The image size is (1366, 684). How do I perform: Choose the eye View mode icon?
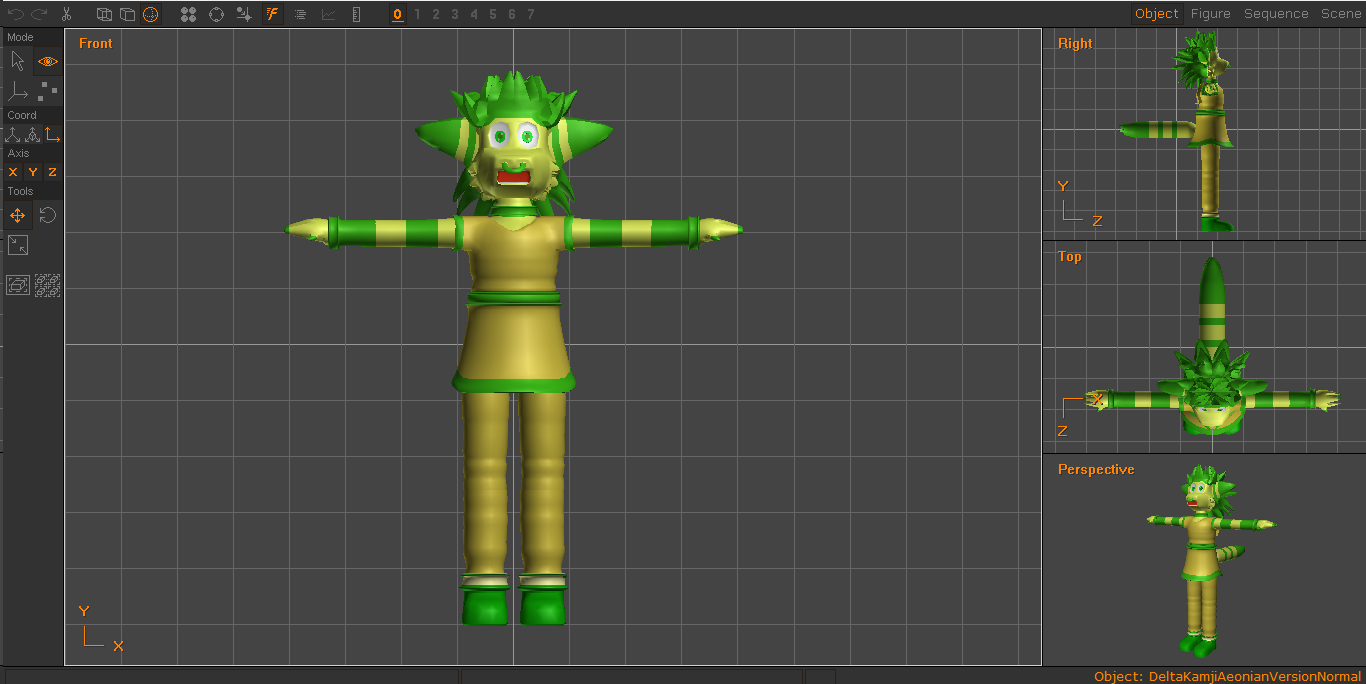point(48,61)
